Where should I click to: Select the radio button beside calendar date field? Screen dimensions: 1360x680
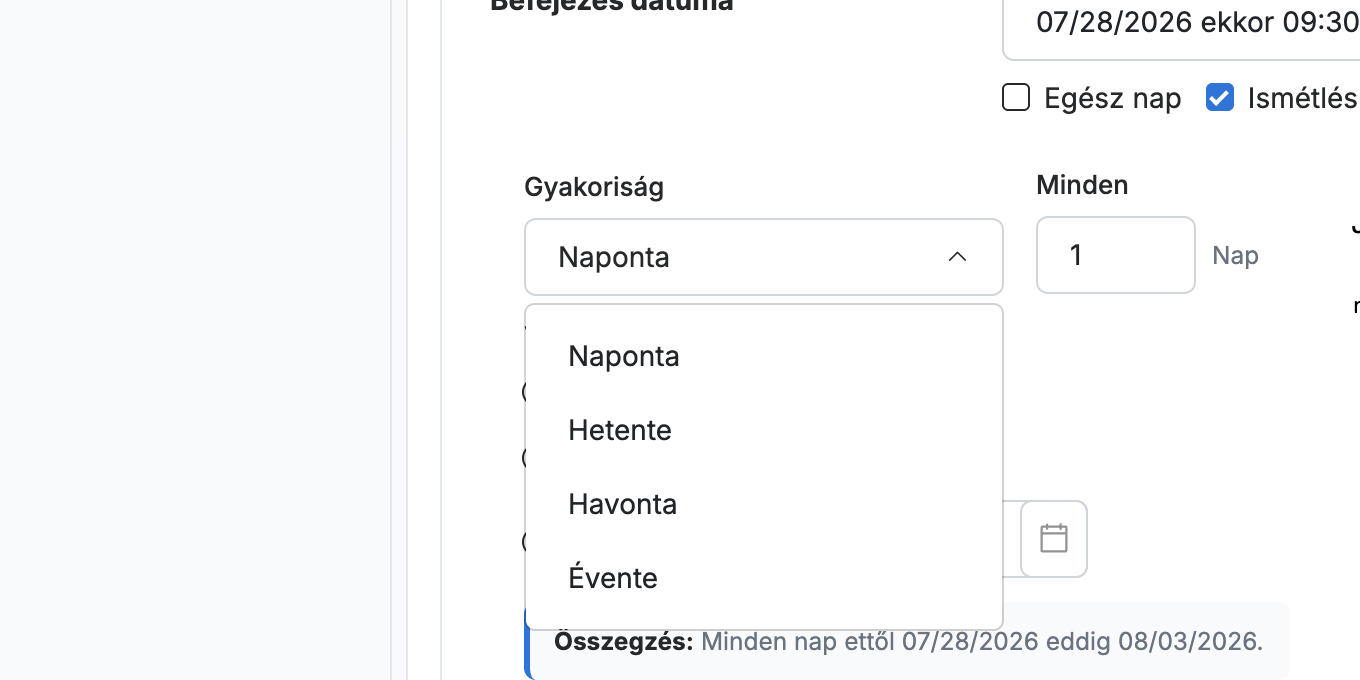(x=525, y=542)
